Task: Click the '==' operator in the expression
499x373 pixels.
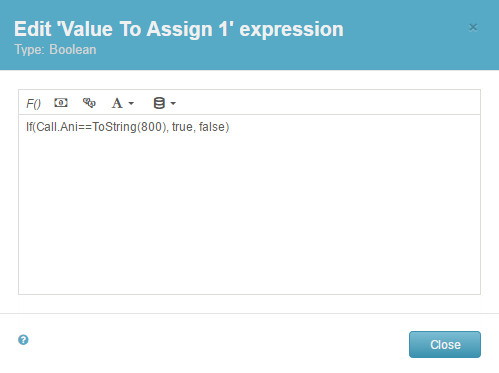Action: 85,127
